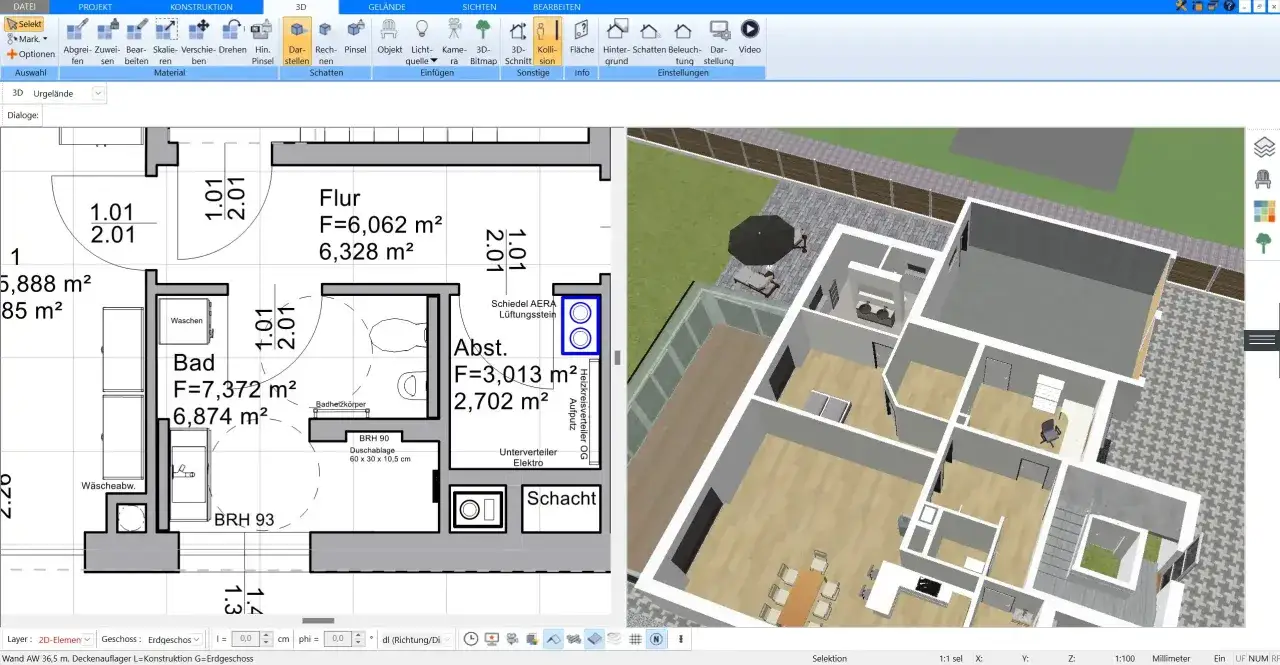Open the color materials palette in sidebar

1265,211
